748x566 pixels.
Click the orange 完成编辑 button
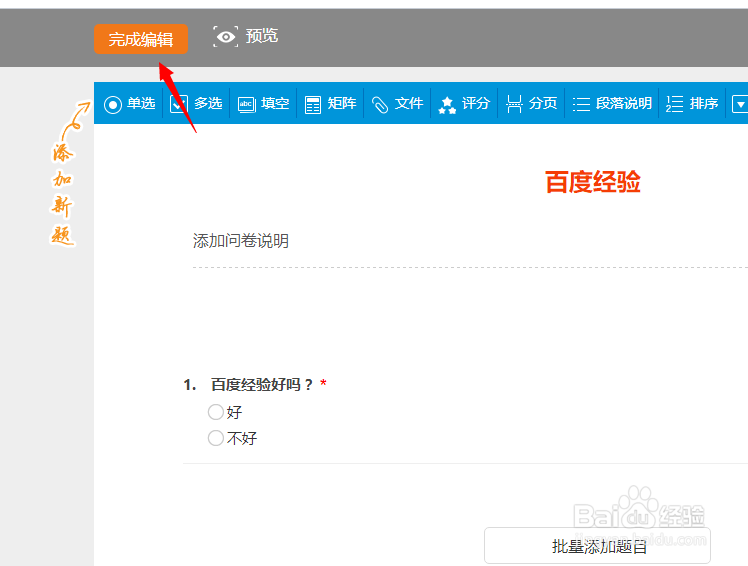[x=141, y=39]
